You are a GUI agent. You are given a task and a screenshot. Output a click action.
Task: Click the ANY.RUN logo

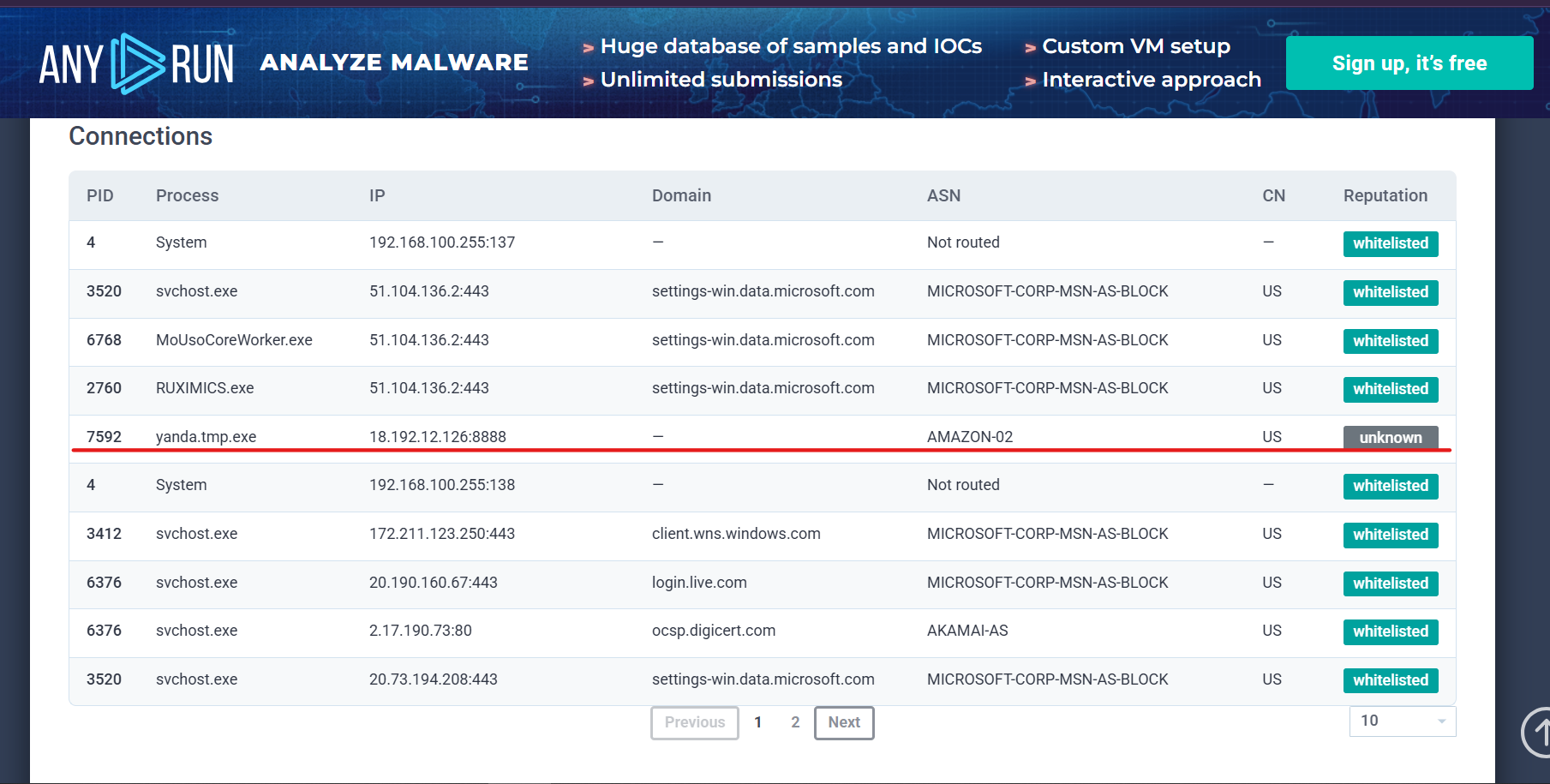coord(136,64)
